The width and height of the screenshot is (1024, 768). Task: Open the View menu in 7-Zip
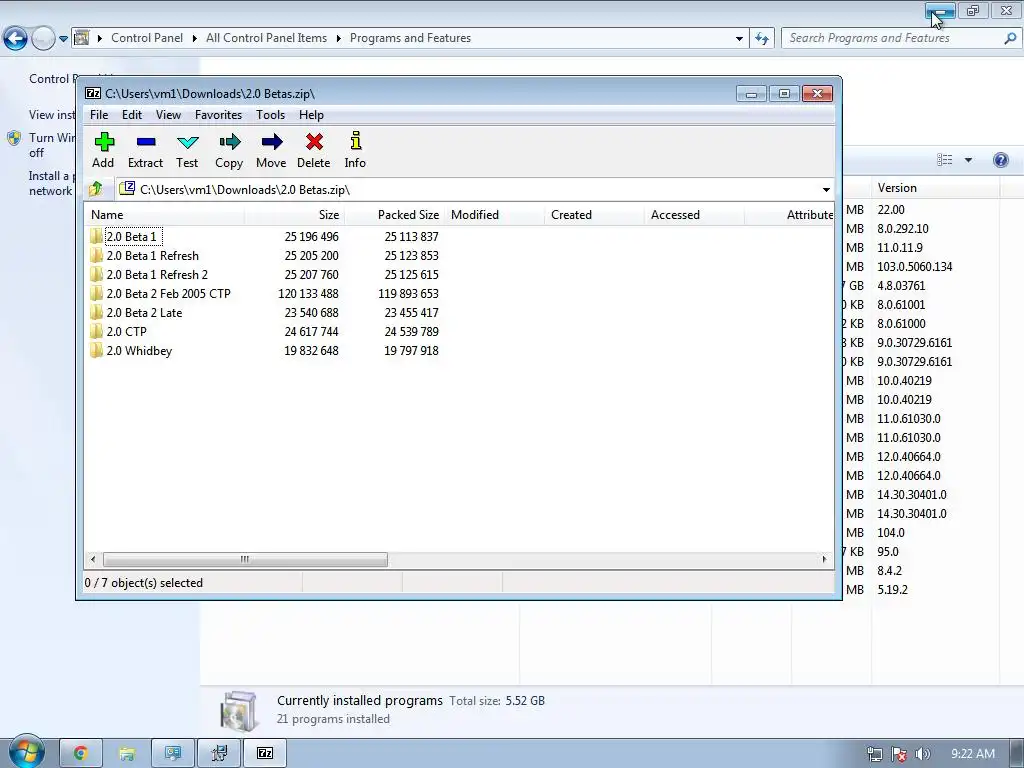point(168,114)
